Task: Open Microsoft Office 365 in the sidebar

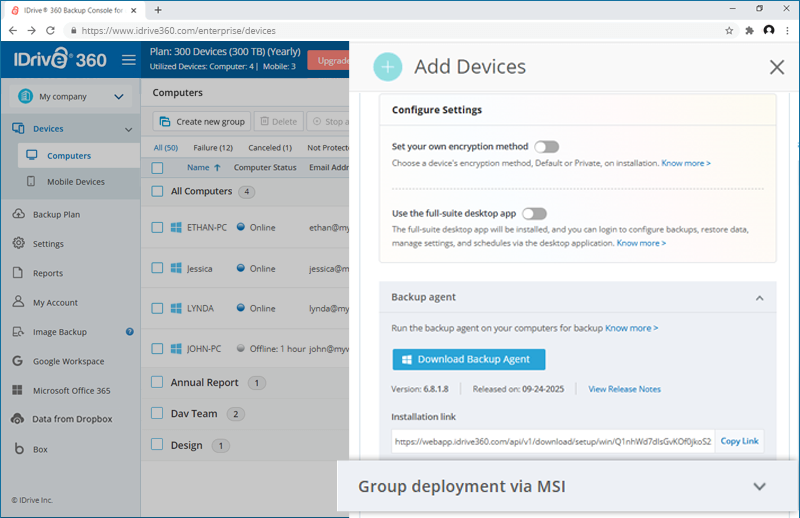Action: 71,390
